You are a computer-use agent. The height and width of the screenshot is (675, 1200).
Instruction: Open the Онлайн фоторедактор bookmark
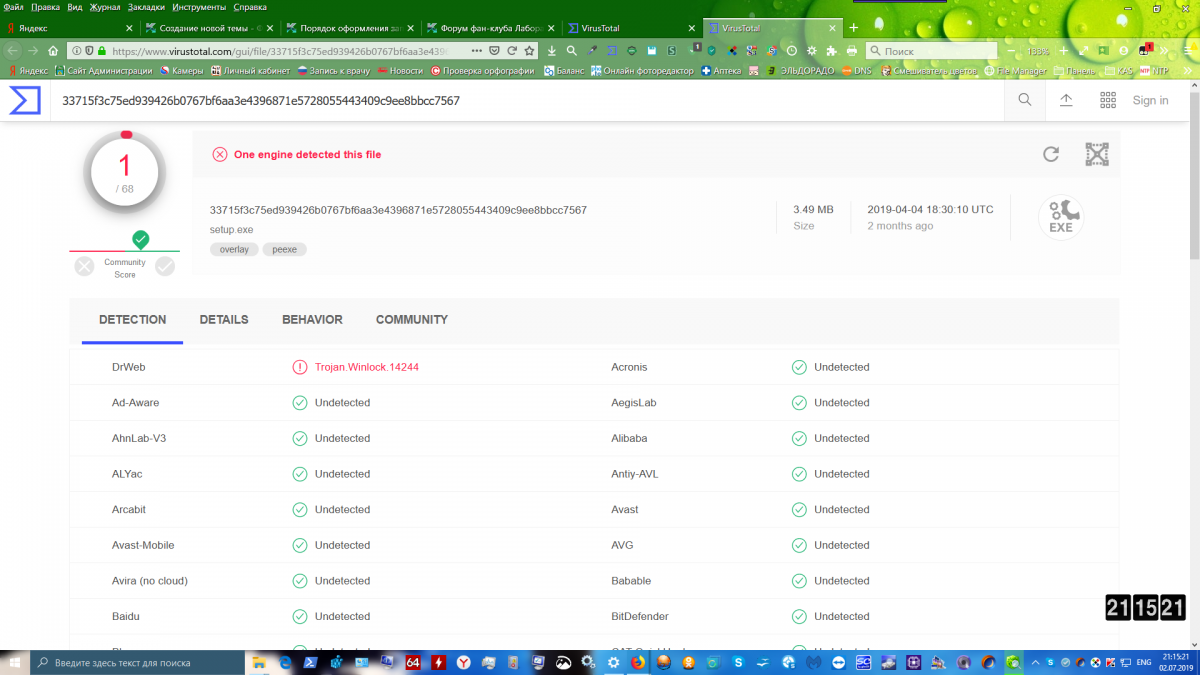pyautogui.click(x=642, y=71)
